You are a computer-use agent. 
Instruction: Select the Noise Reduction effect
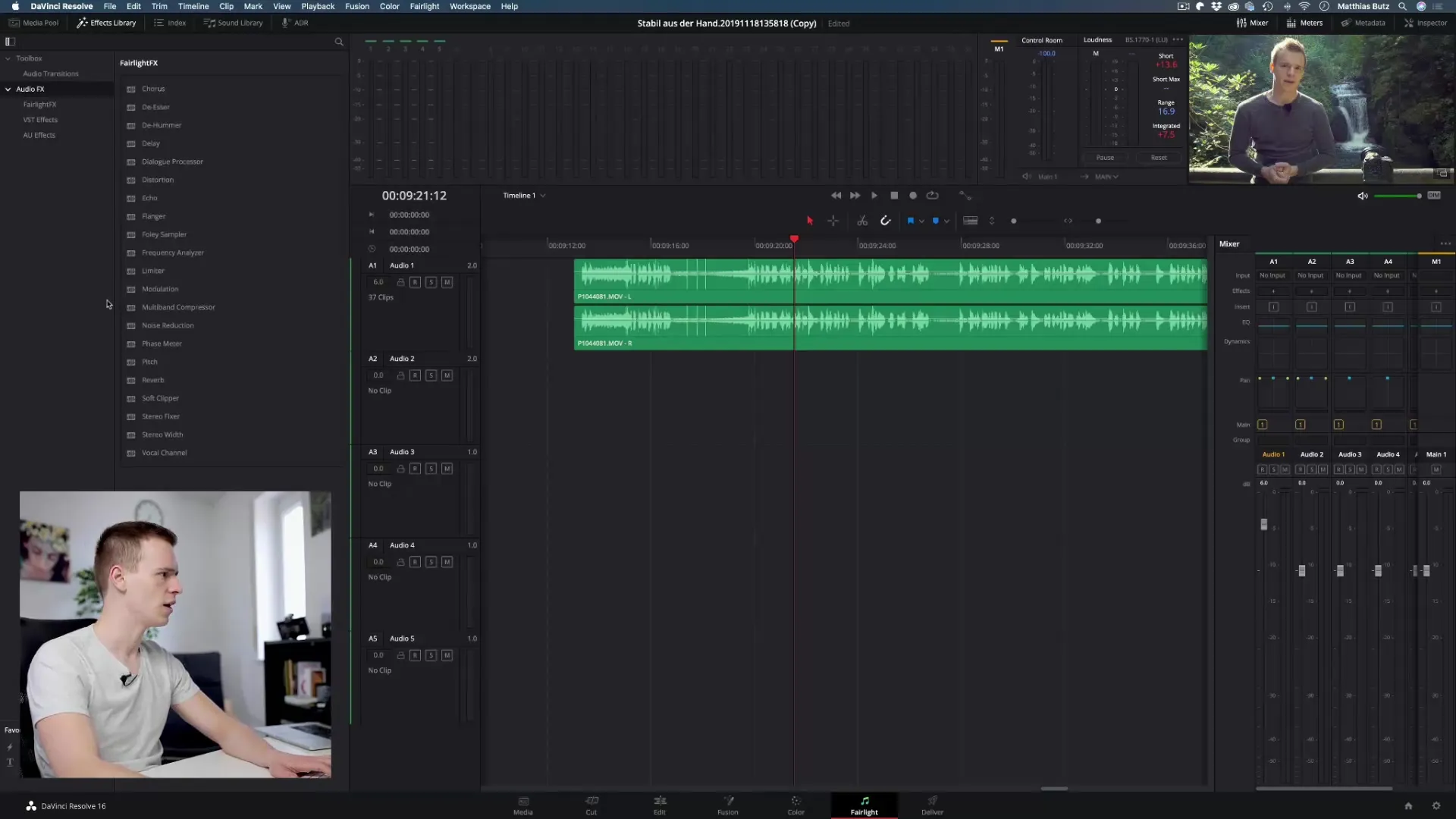[x=168, y=325]
